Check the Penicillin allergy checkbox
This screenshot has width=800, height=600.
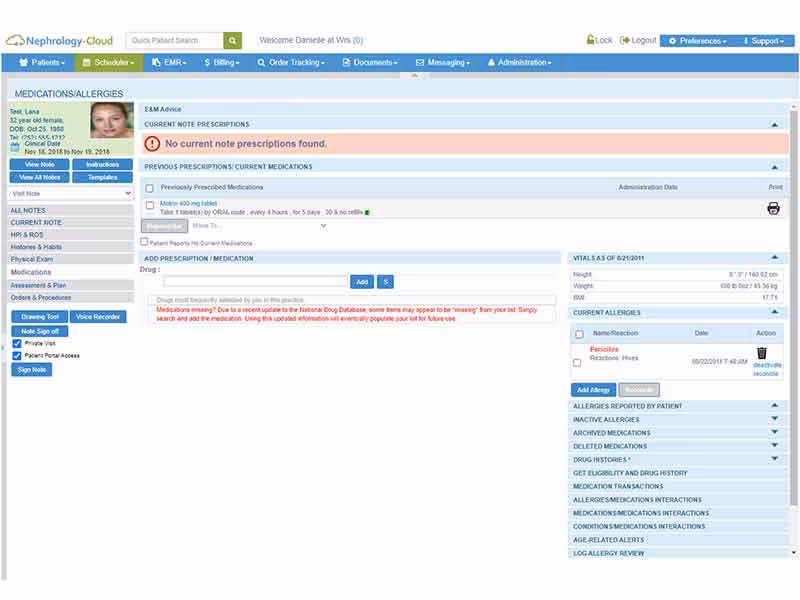coord(577,363)
